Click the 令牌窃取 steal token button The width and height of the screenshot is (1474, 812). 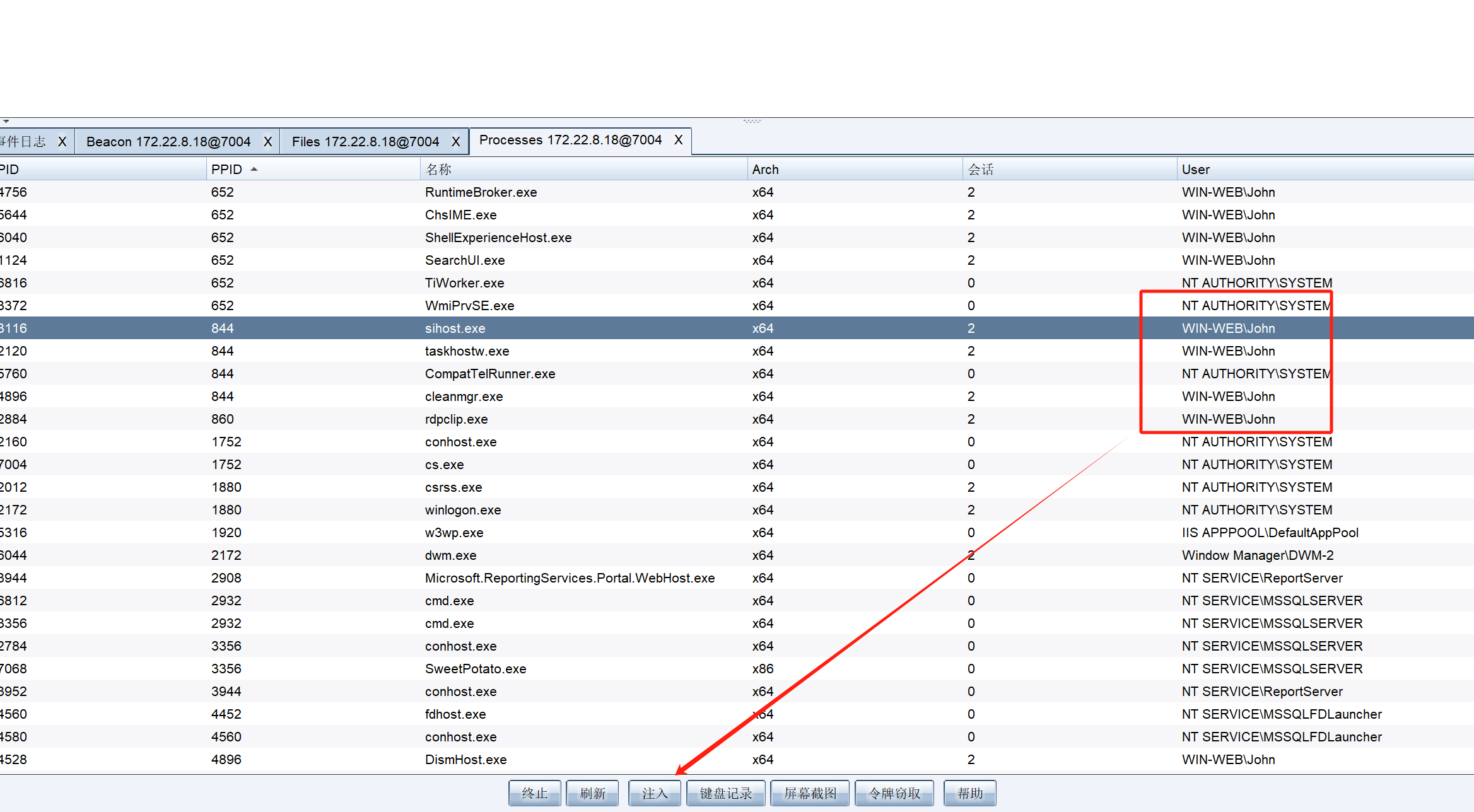[x=894, y=793]
